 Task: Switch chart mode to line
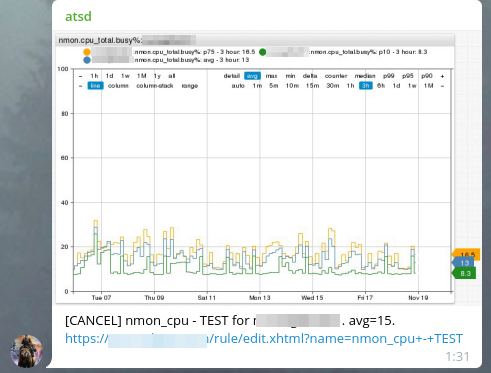tap(95, 86)
